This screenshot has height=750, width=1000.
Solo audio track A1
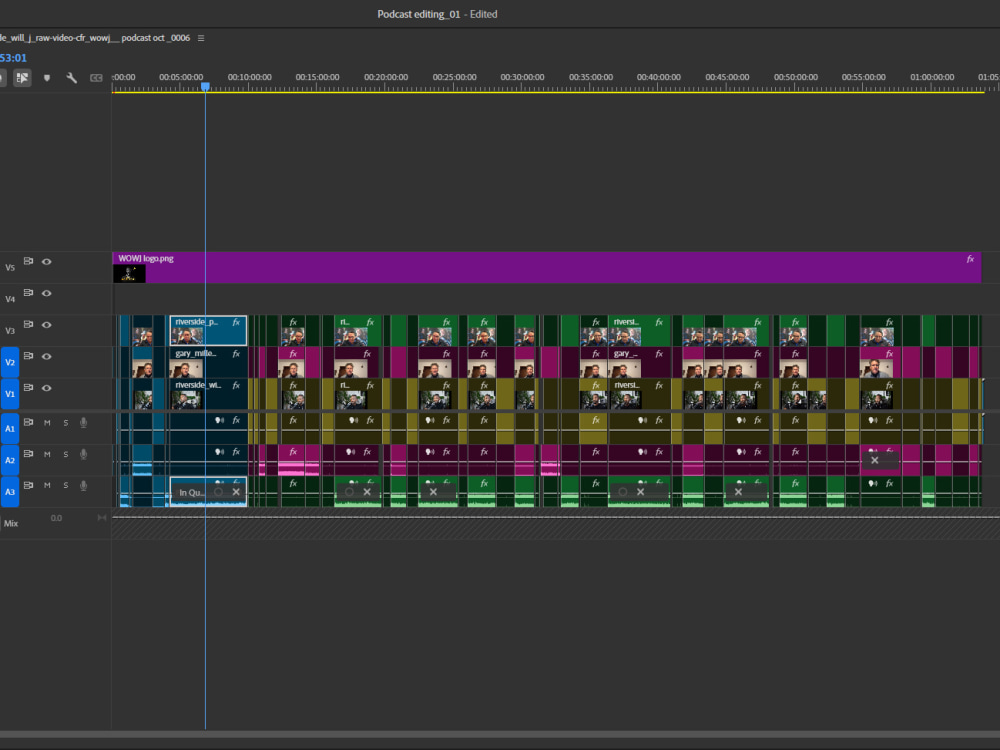point(66,422)
